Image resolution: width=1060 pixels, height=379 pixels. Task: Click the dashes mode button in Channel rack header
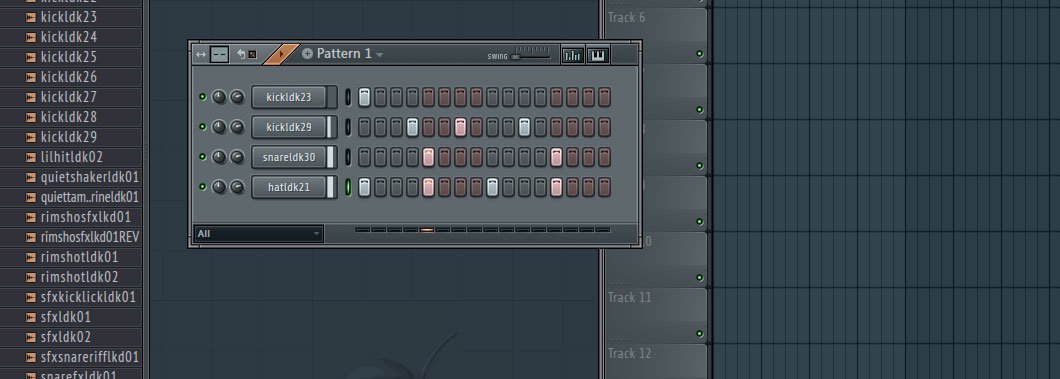pyautogui.click(x=219, y=54)
